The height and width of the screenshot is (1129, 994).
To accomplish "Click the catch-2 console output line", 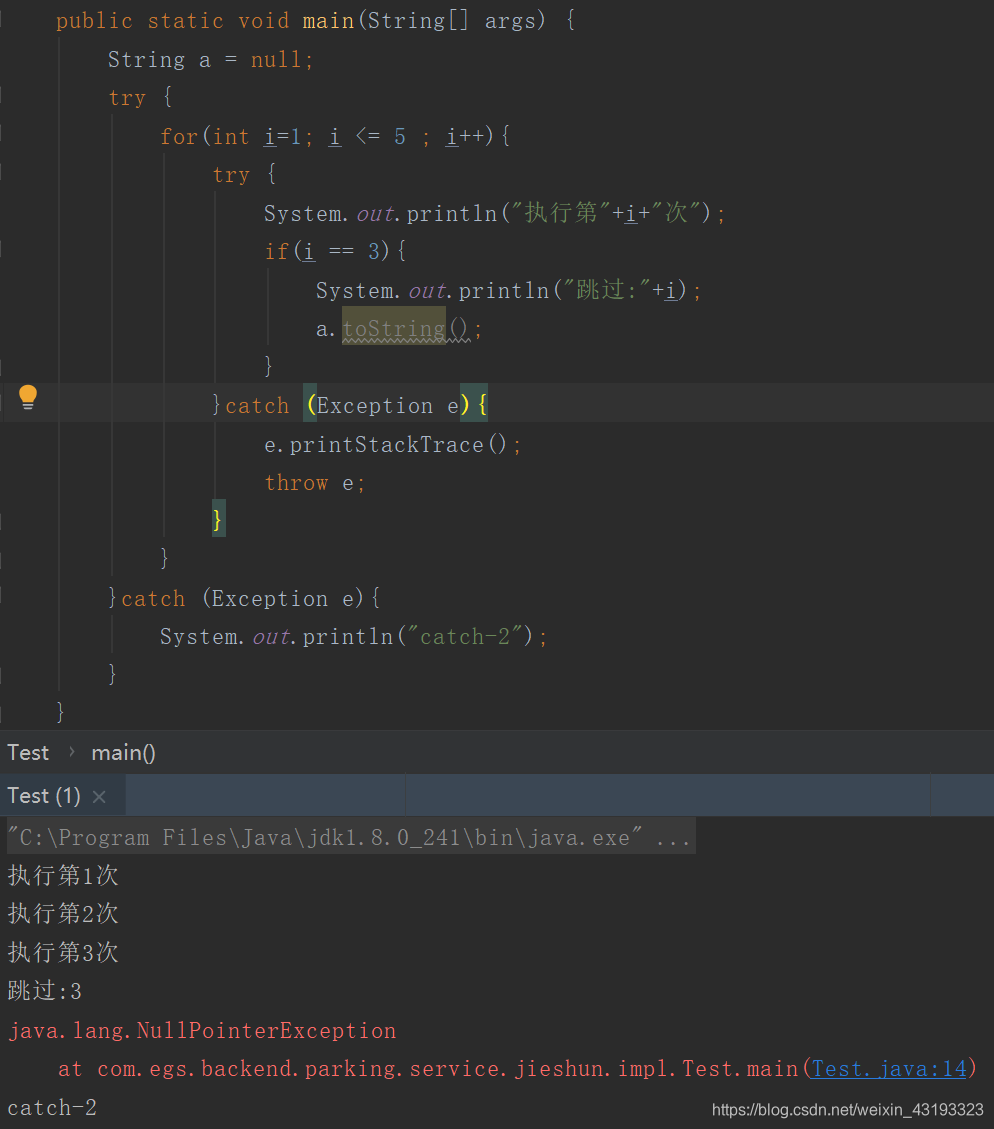I will (x=52, y=1107).
